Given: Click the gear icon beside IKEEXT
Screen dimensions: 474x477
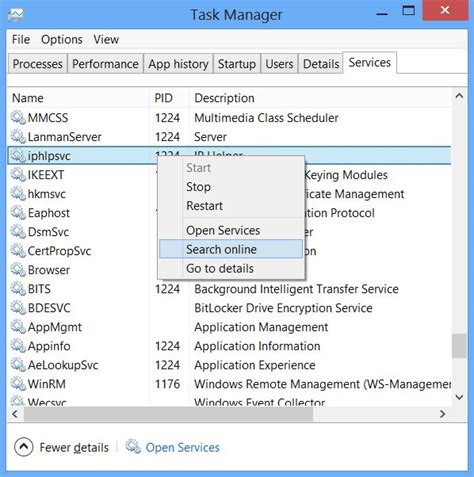Looking at the screenshot, I should pyautogui.click(x=18, y=175).
